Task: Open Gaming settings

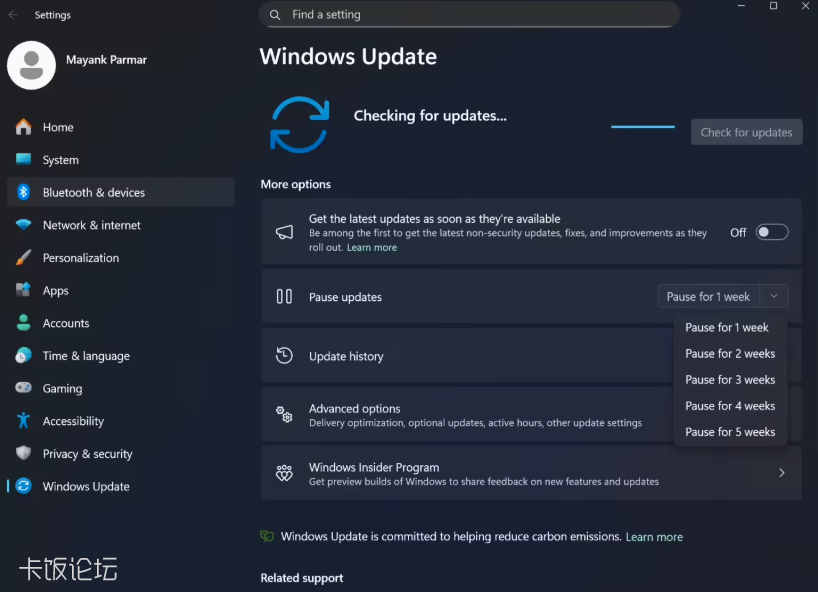Action: point(121,388)
